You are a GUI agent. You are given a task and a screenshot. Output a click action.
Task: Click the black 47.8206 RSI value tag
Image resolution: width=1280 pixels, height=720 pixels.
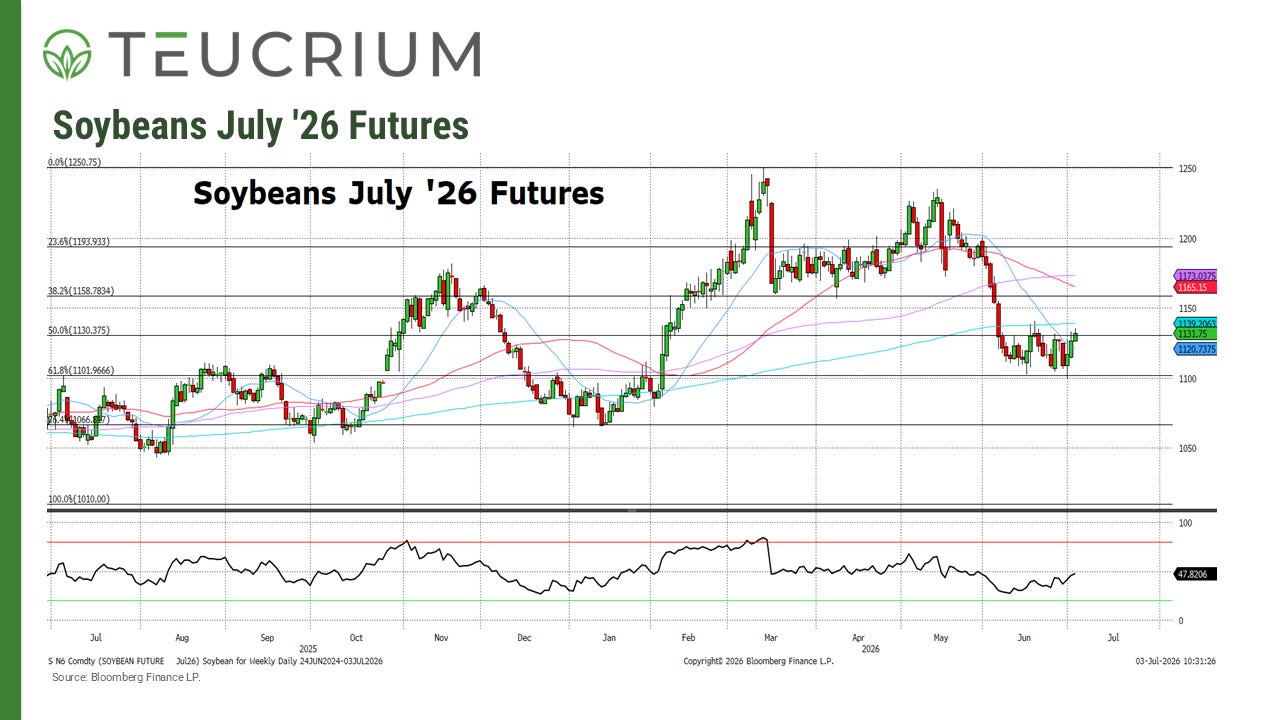click(1194, 575)
